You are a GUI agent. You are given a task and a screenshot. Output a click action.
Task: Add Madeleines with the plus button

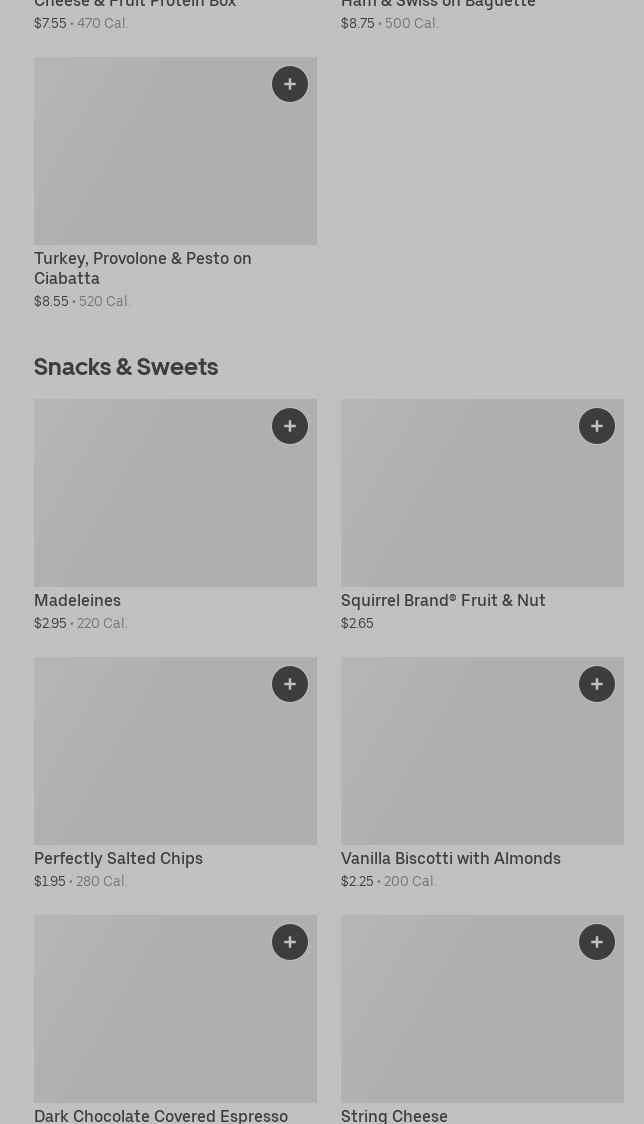coord(290,426)
